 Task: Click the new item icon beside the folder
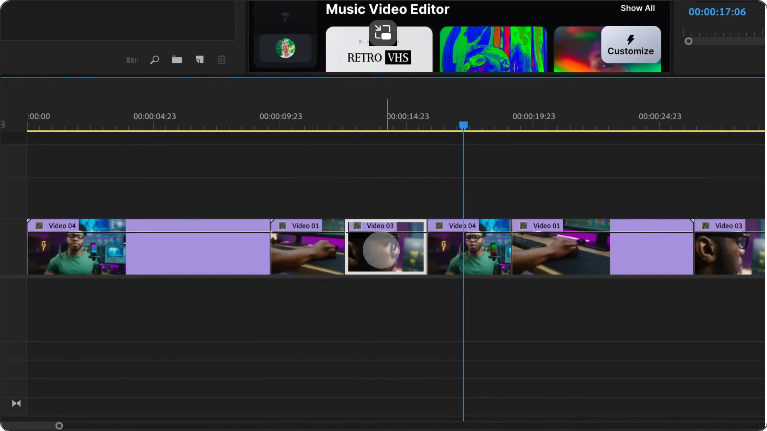click(x=200, y=60)
